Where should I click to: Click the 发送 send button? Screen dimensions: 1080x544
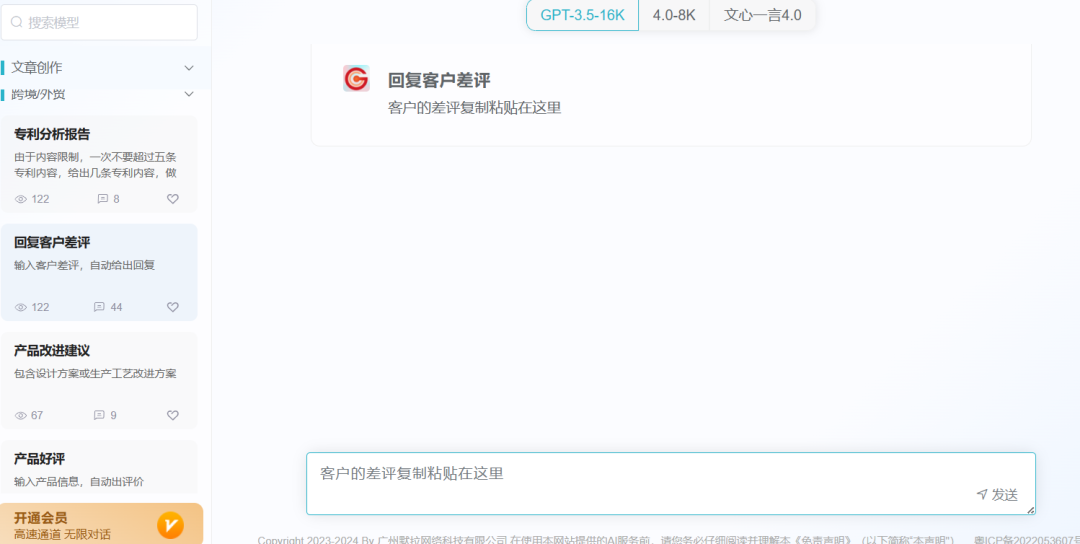tap(997, 494)
